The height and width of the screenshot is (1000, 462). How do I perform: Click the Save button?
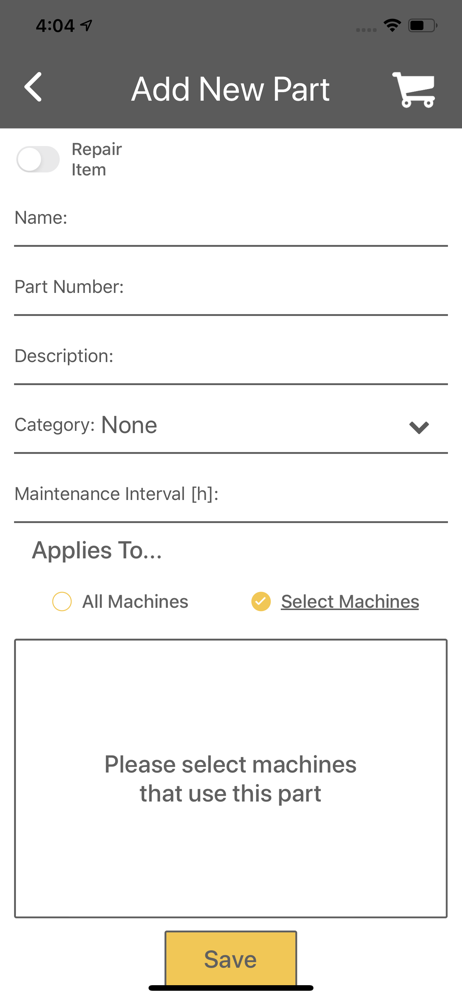tap(231, 959)
